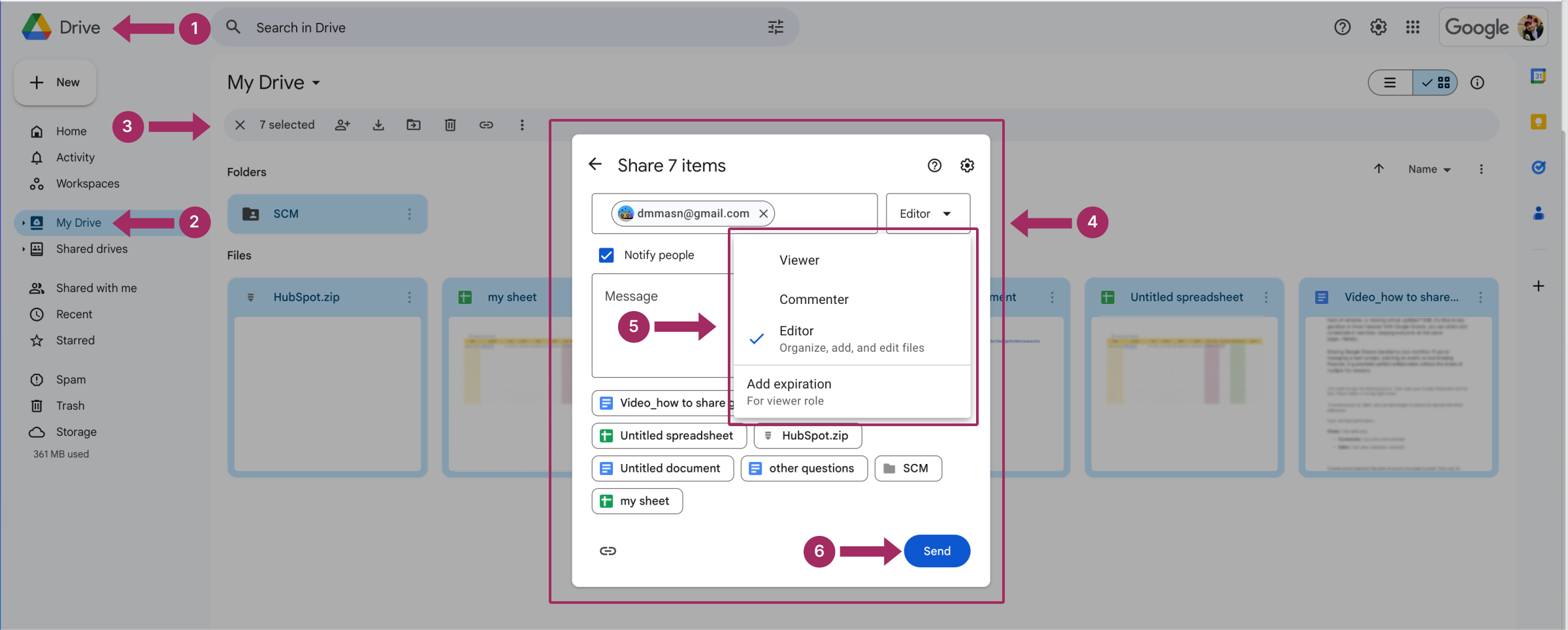
Task: Expand the My Drive tree arrow
Action: pos(23,223)
